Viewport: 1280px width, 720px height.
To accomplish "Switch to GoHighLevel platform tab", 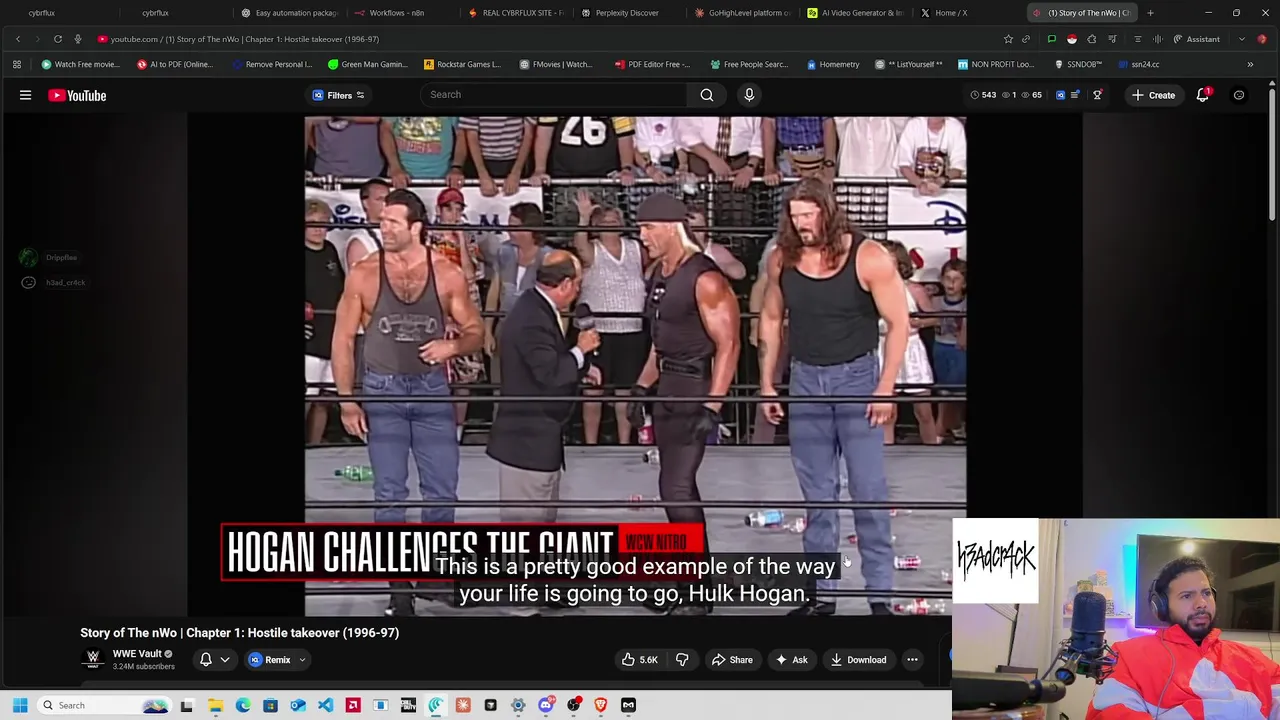I will click(x=742, y=13).
